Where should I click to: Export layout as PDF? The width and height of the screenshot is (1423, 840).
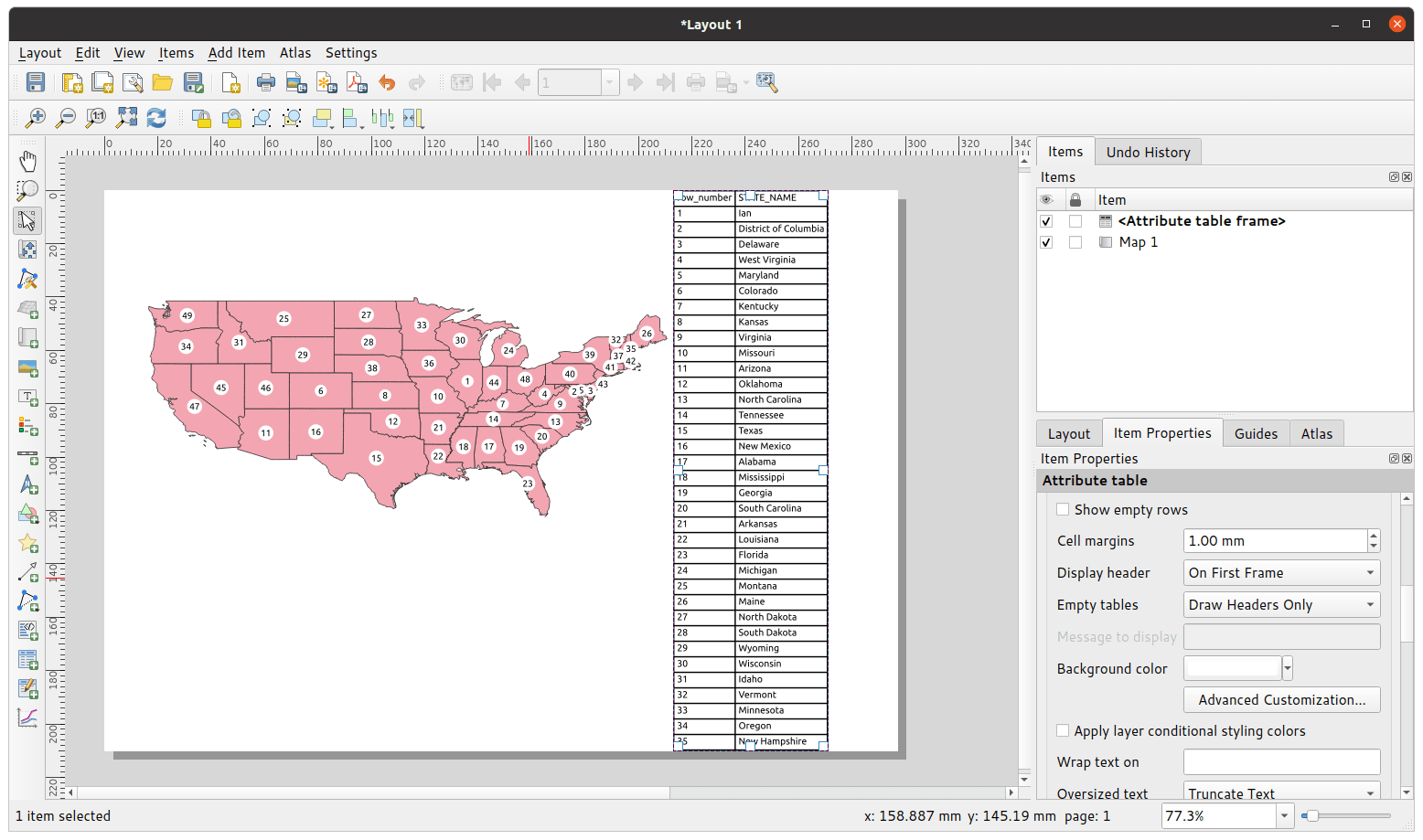tap(357, 82)
